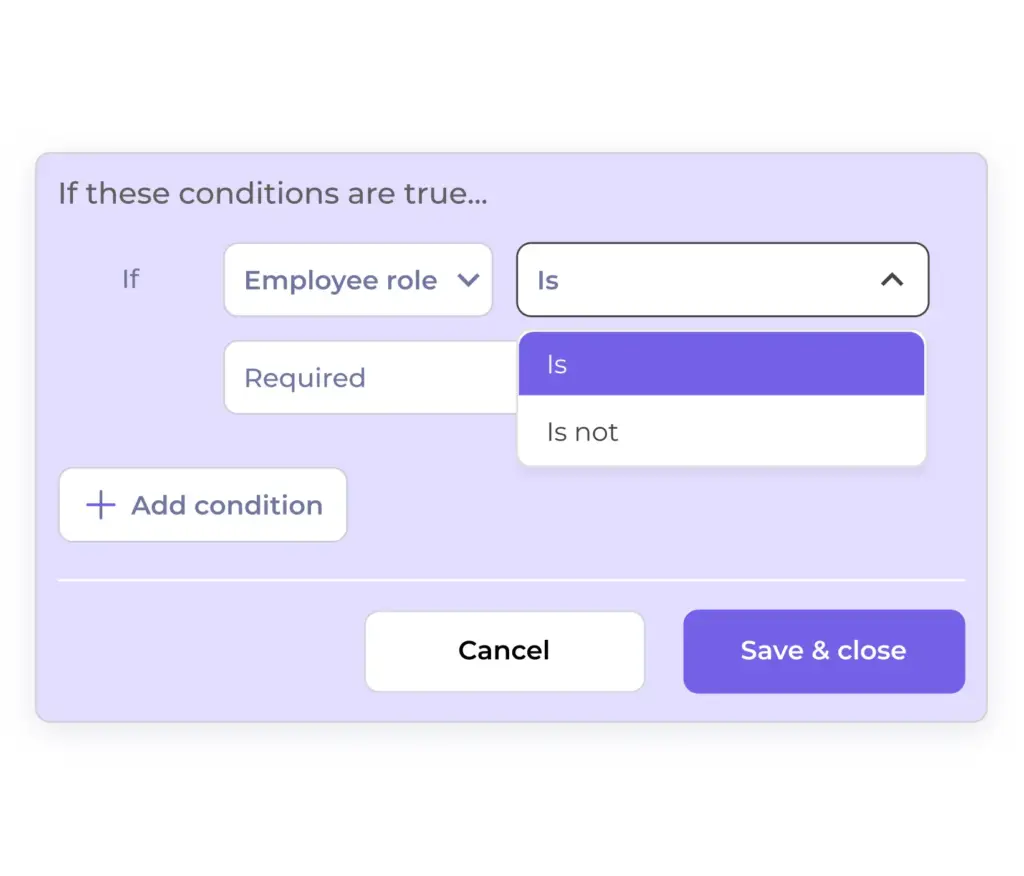Image resolution: width=1024 pixels, height=876 pixels.
Task: Click the "If" label before the condition
Action: pyautogui.click(x=130, y=279)
